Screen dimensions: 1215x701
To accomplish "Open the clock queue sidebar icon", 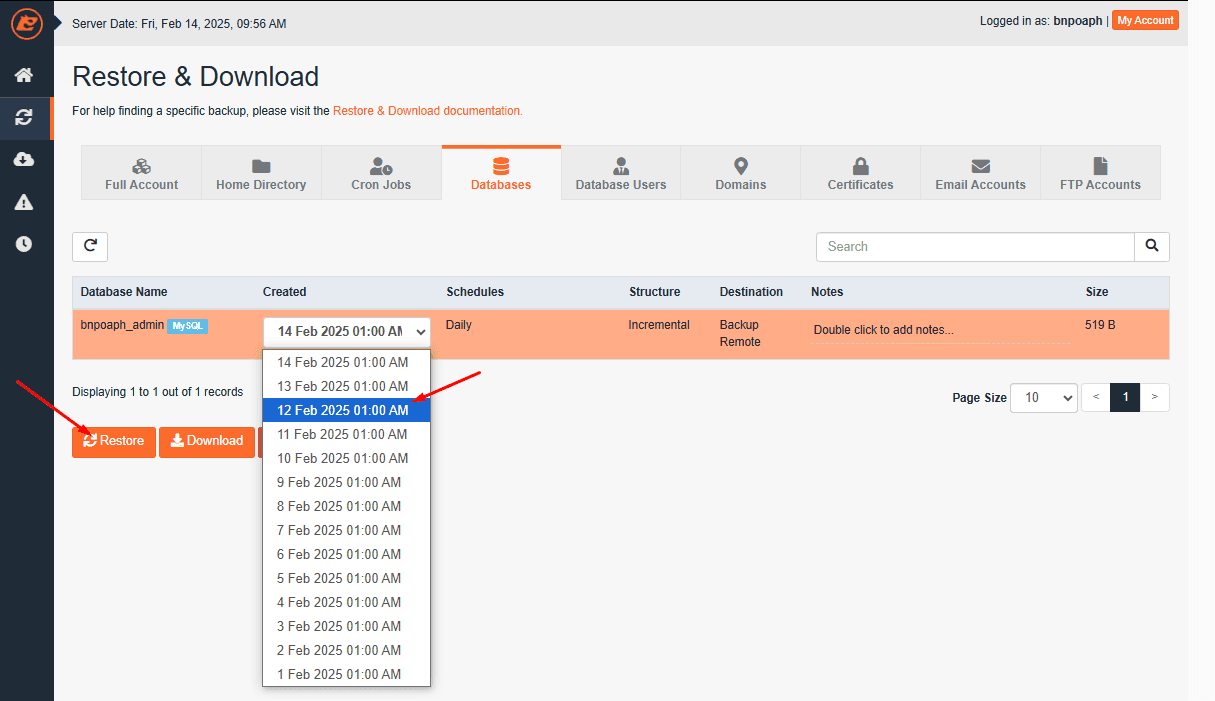I will (24, 244).
